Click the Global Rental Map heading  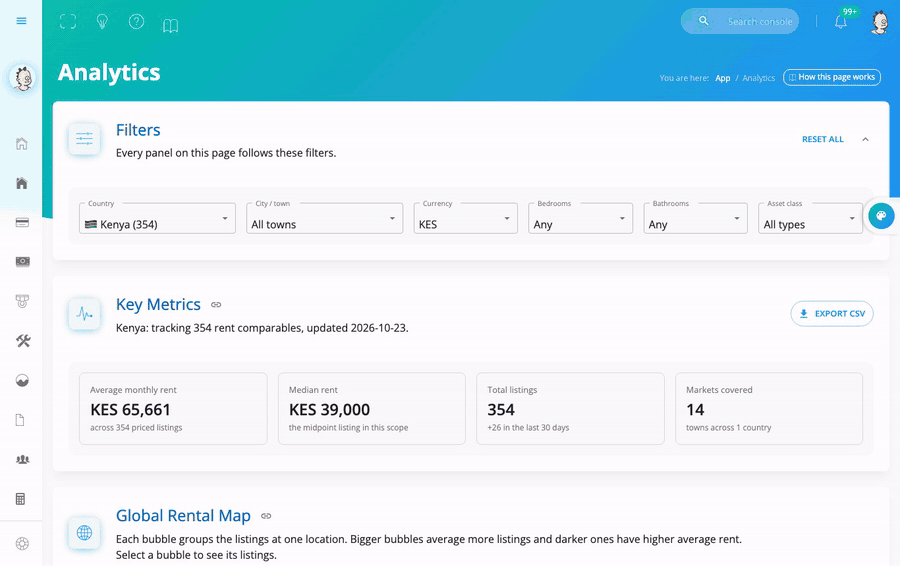point(183,515)
